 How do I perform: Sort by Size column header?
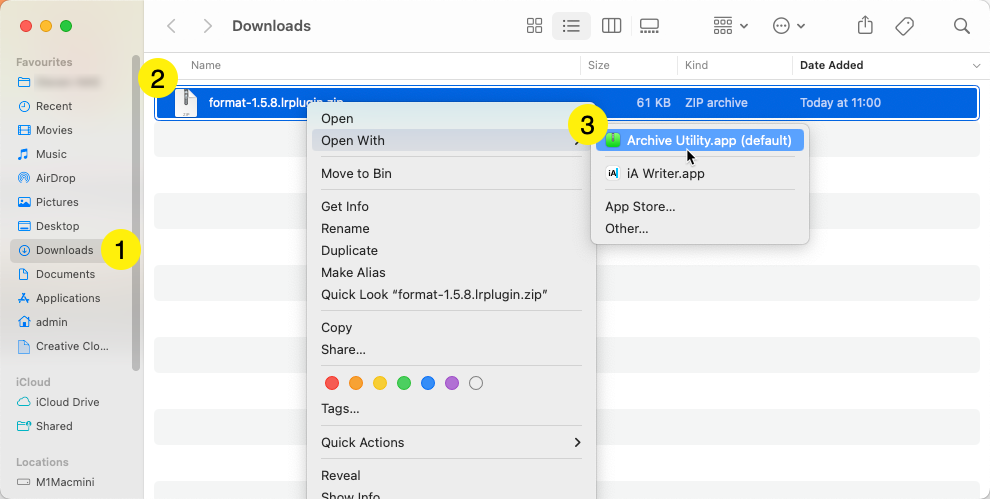599,65
